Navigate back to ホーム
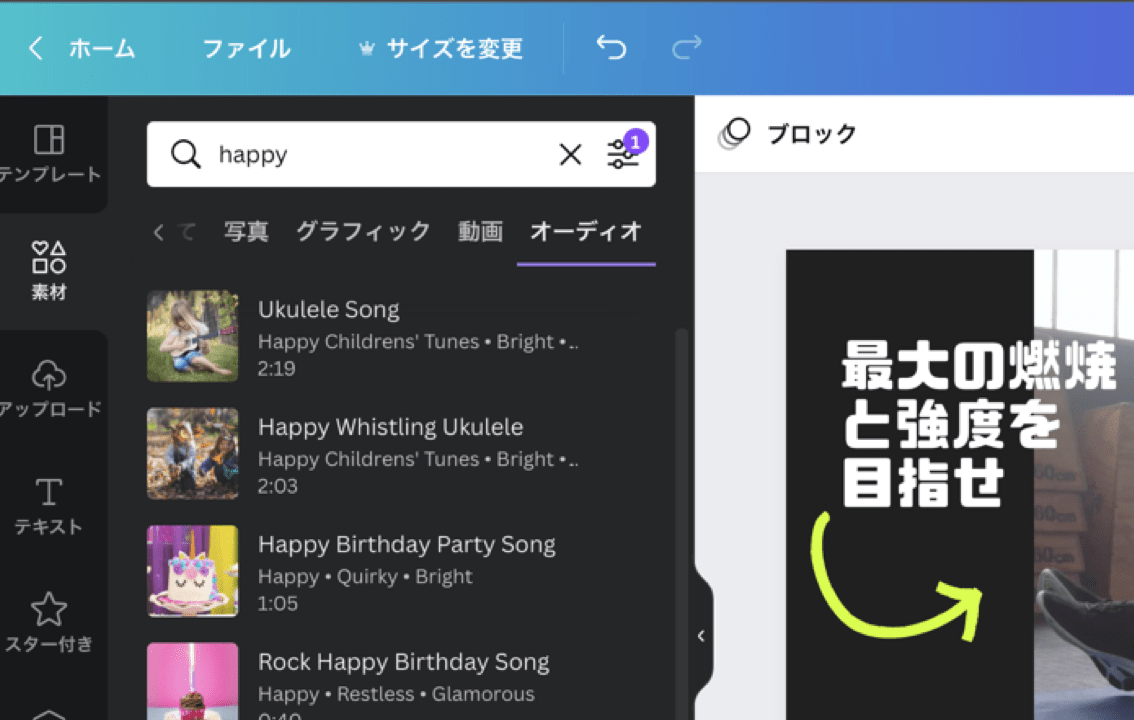1134x720 pixels. click(101, 49)
